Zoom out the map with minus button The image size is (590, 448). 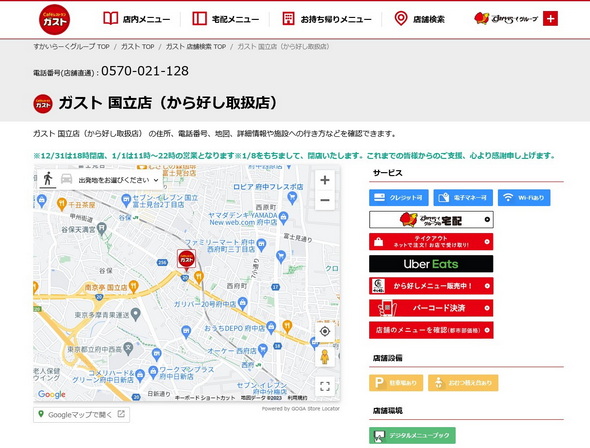pyautogui.click(x=325, y=200)
